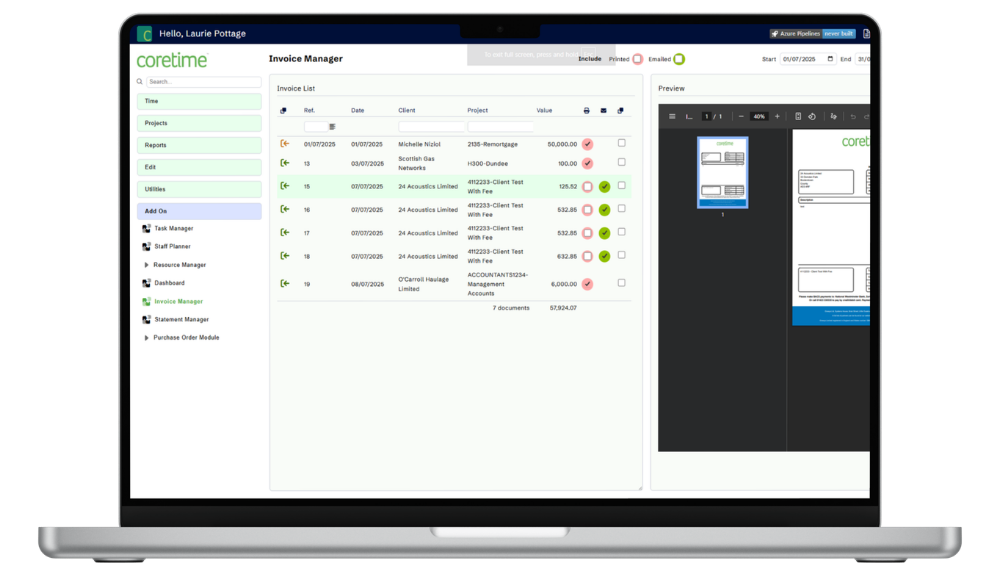Open Task Manager from the sidebar
This screenshot has width=1000, height=575.
(173, 228)
